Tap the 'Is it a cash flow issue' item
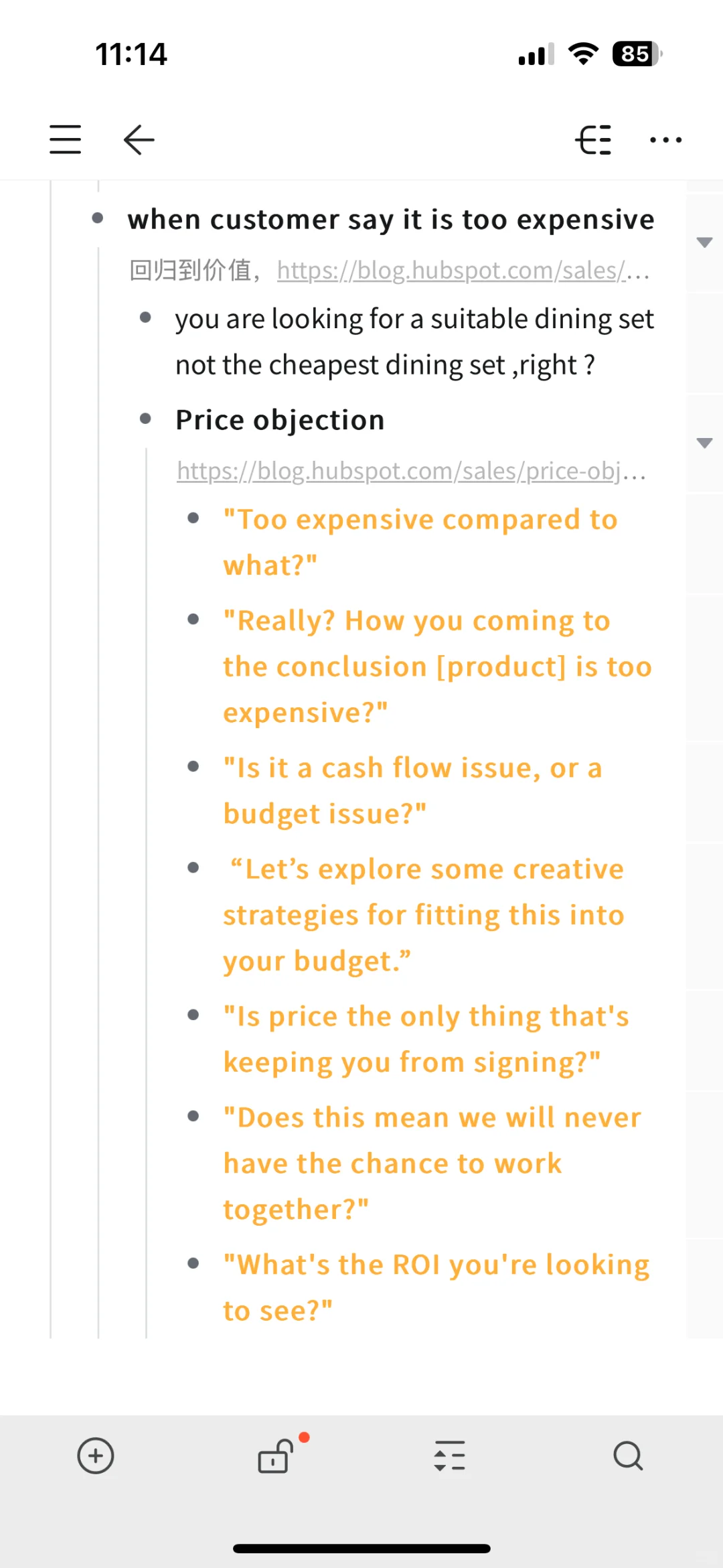This screenshot has width=723, height=1568. tap(412, 790)
